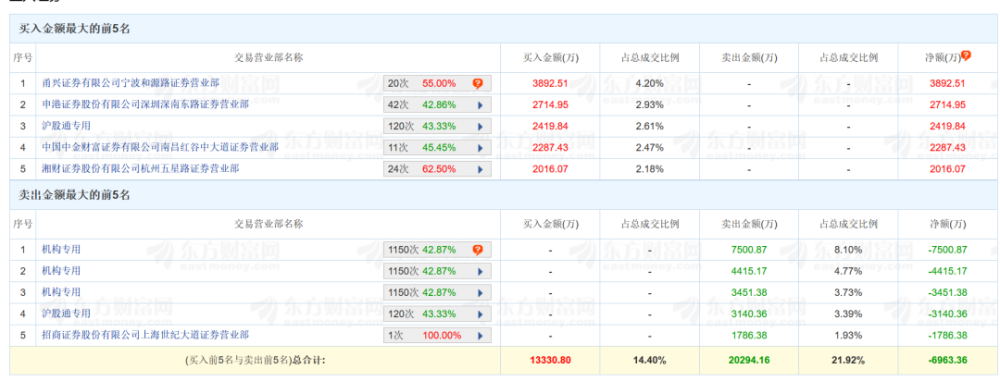This screenshot has width=1000, height=381.
Task: Open 申港证券深圳深南东路证券营业部 link
Action: coord(145,105)
